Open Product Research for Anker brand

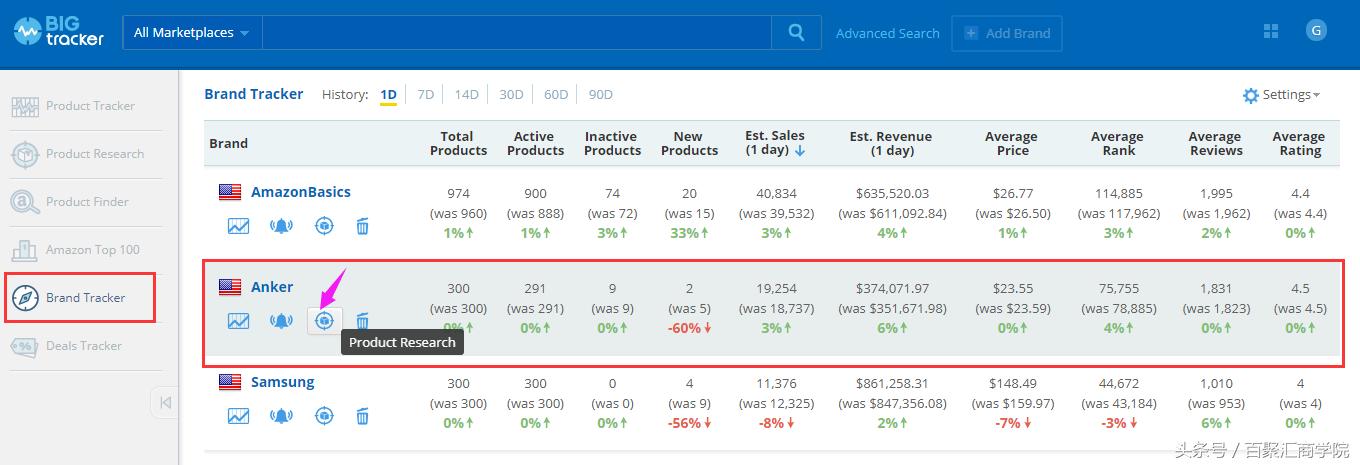pos(323,321)
